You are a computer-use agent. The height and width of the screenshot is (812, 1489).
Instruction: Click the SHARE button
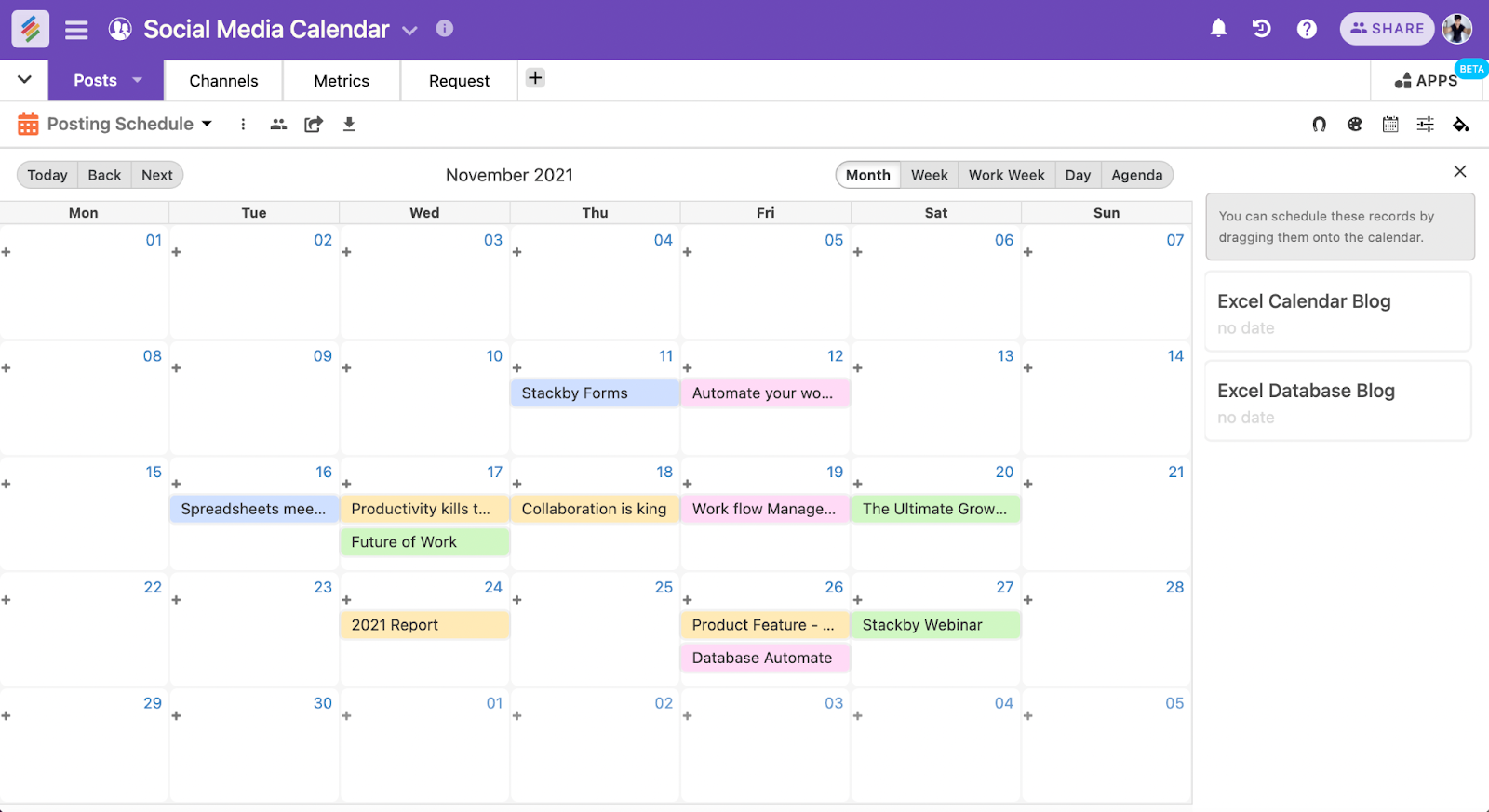click(1387, 29)
